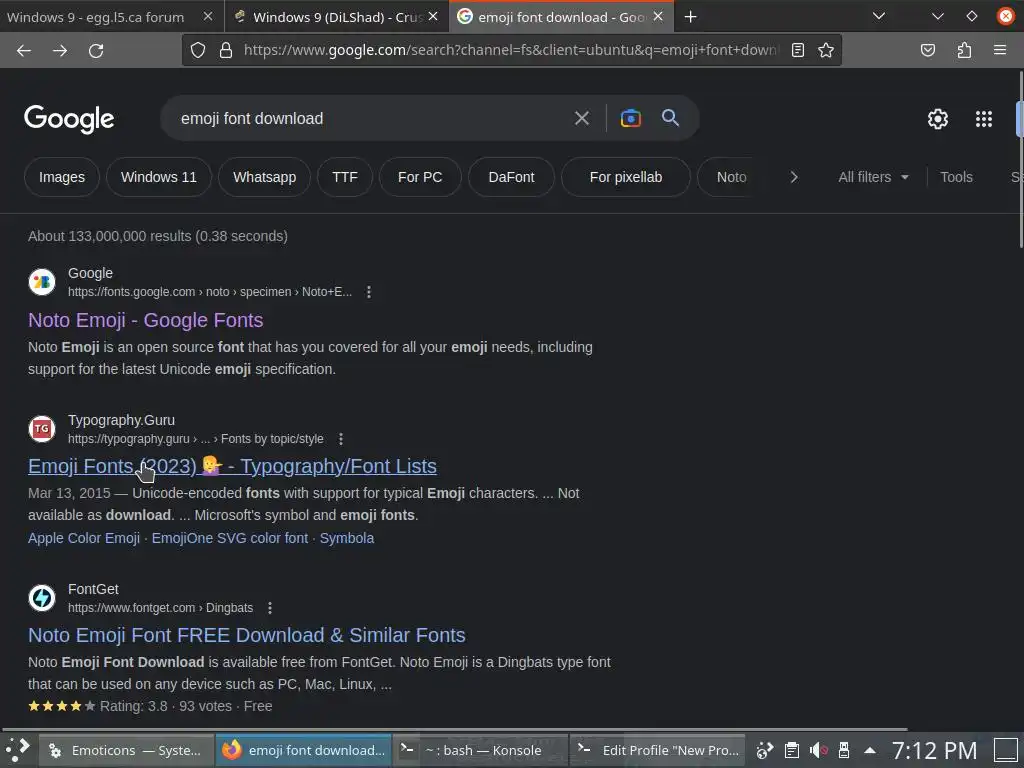Open the list all tabs dropdown
This screenshot has width=1024, height=768.
pyautogui.click(x=879, y=17)
